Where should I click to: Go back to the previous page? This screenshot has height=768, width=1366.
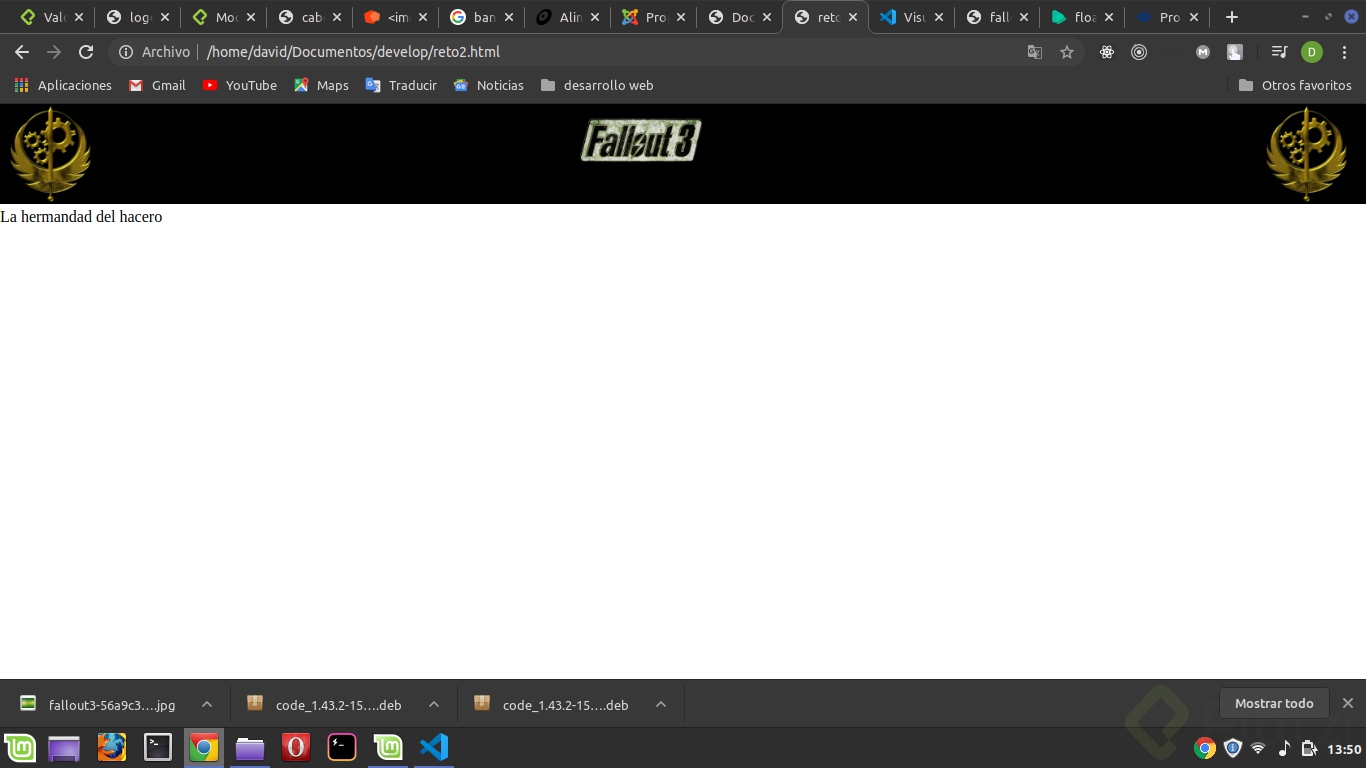coord(22,52)
